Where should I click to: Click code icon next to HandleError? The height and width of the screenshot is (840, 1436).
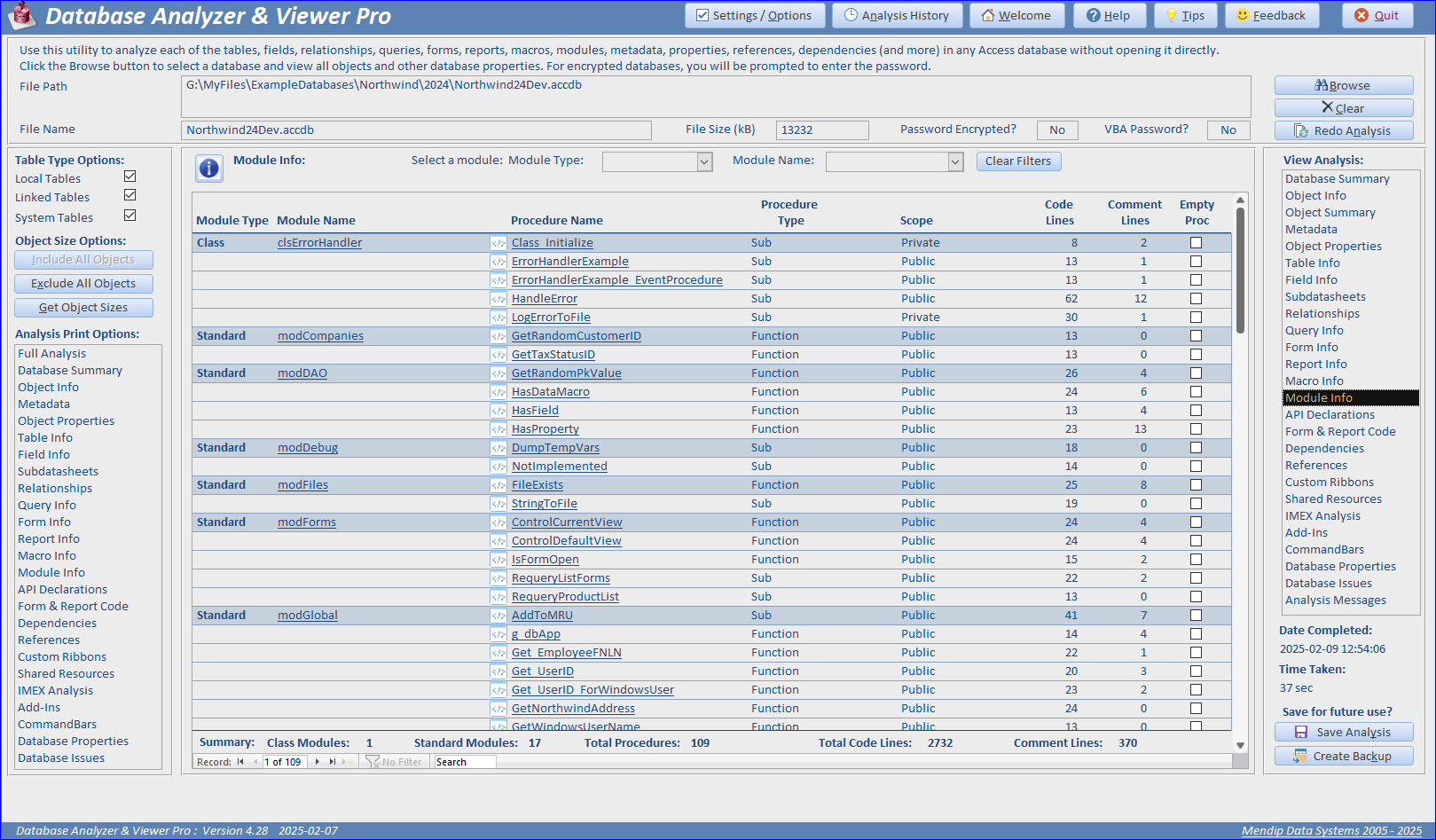coord(498,299)
